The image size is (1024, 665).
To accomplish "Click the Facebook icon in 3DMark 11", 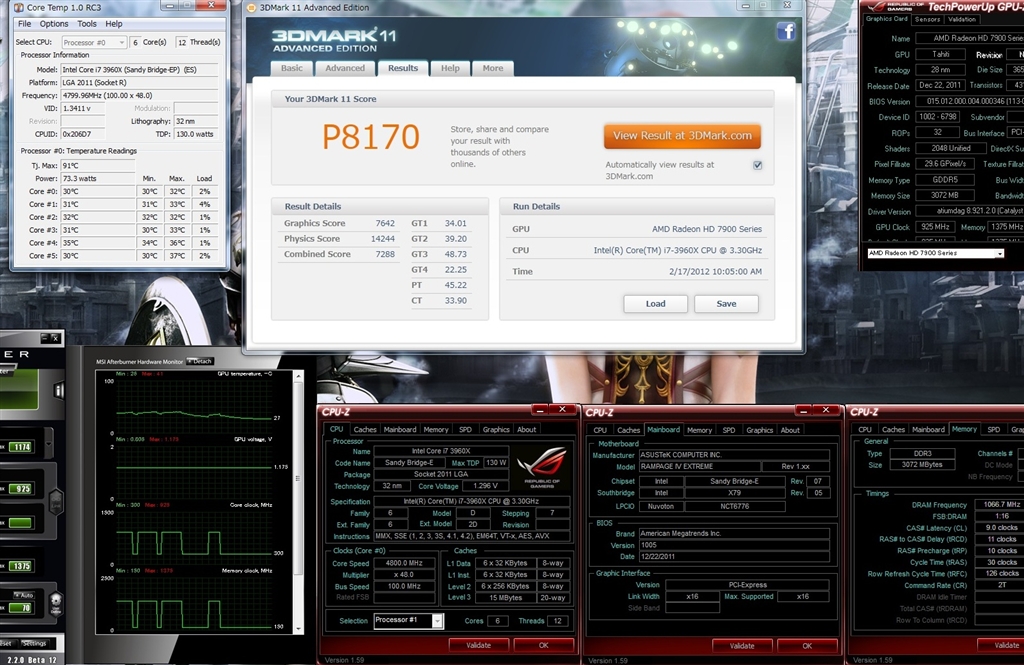I will (x=786, y=31).
